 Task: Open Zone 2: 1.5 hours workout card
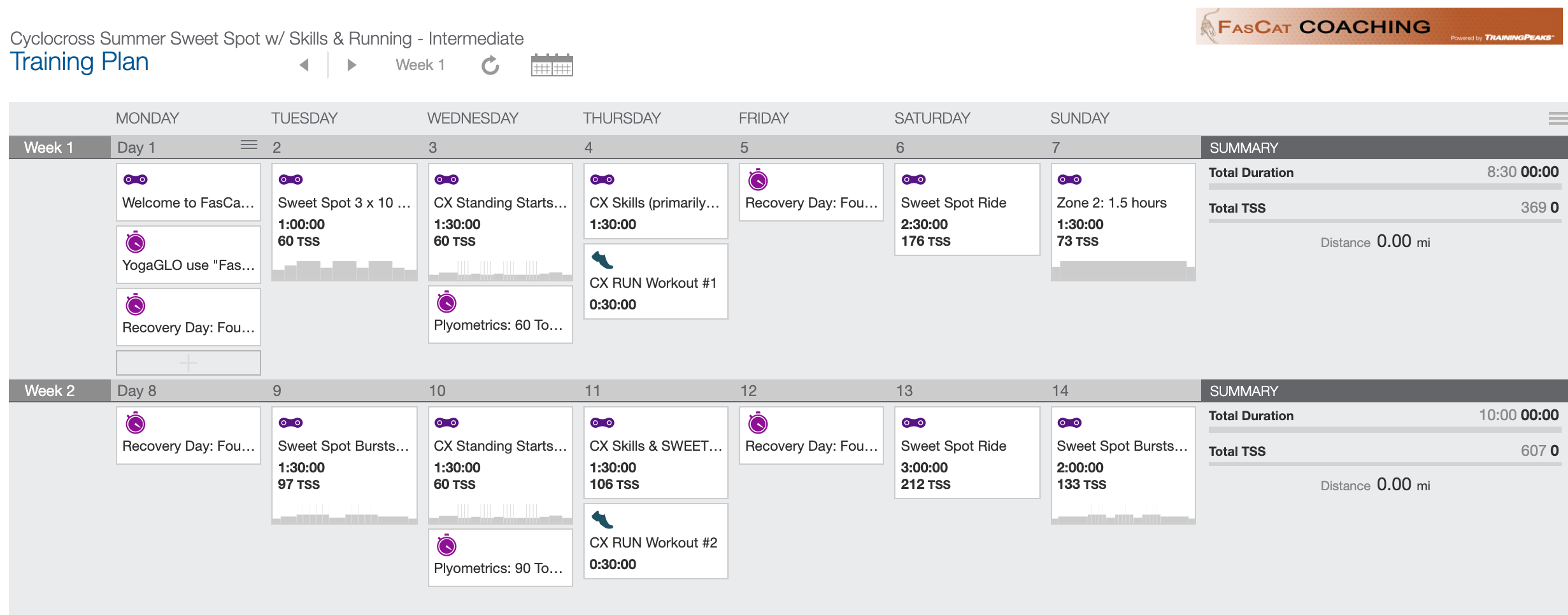[x=1123, y=222]
